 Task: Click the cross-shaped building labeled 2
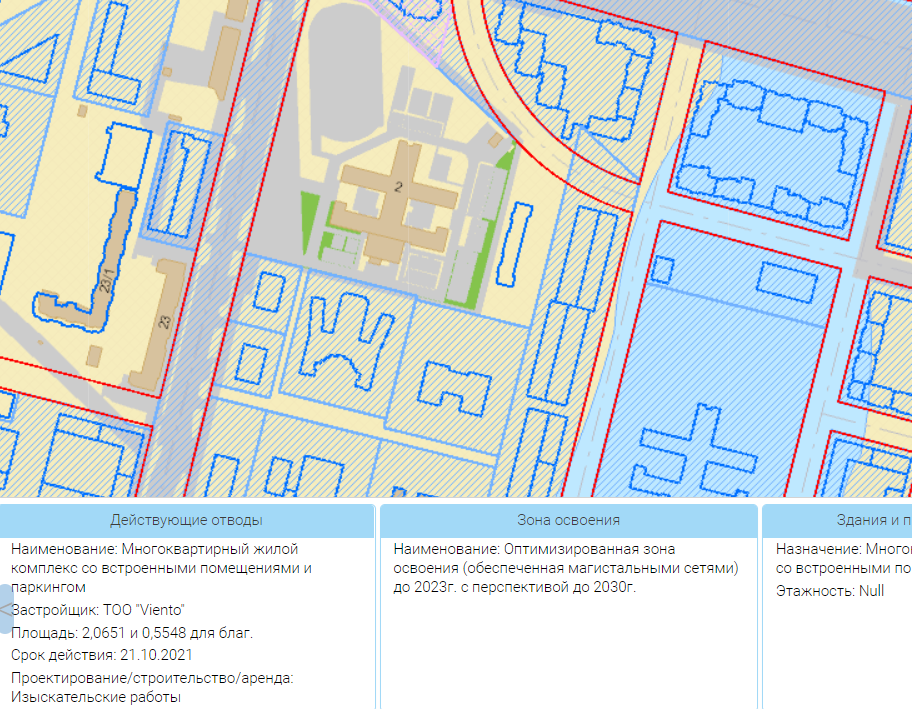coord(398,200)
